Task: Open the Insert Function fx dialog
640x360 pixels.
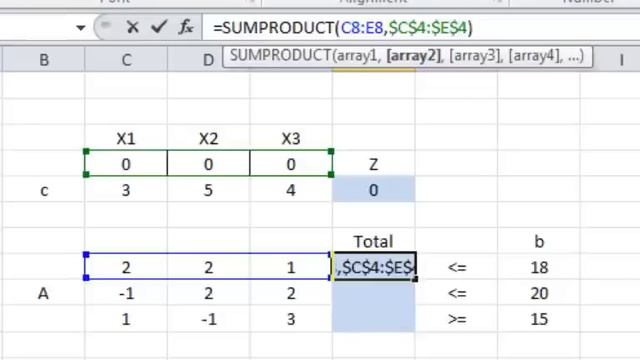Action: [186, 27]
